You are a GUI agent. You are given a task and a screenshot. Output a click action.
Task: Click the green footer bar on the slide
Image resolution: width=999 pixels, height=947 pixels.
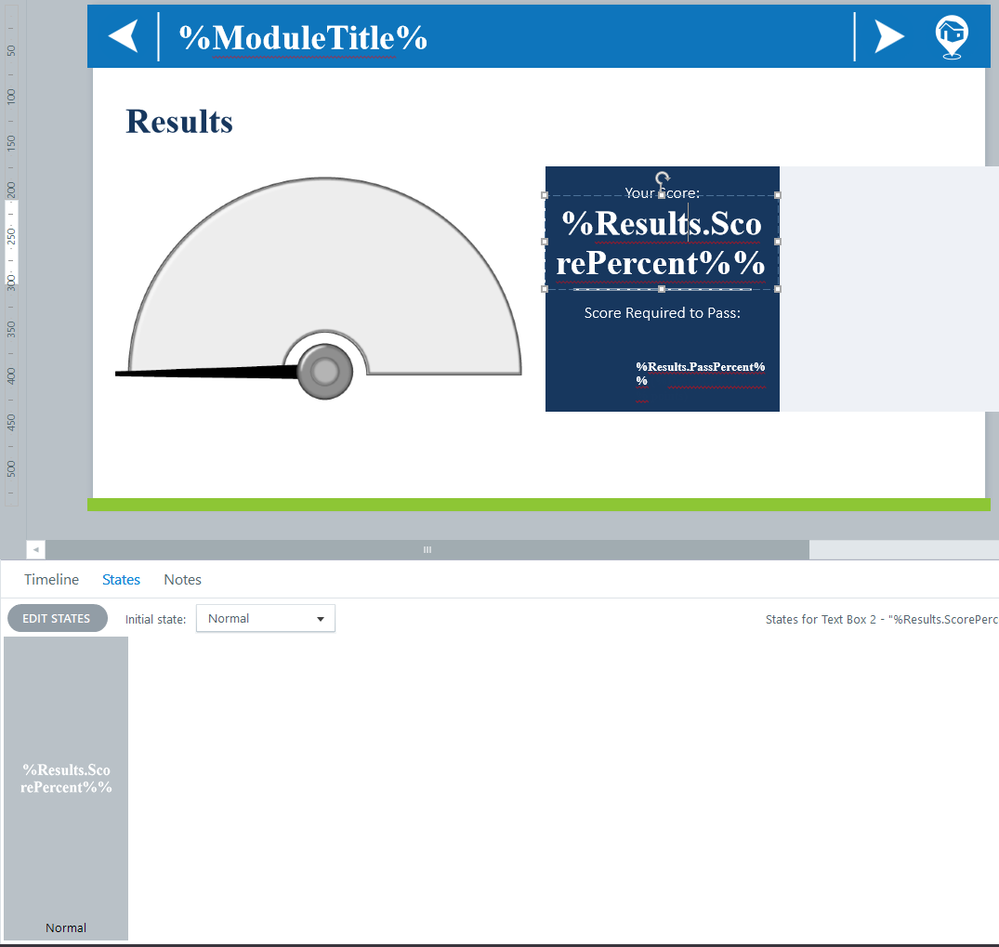[x=538, y=505]
